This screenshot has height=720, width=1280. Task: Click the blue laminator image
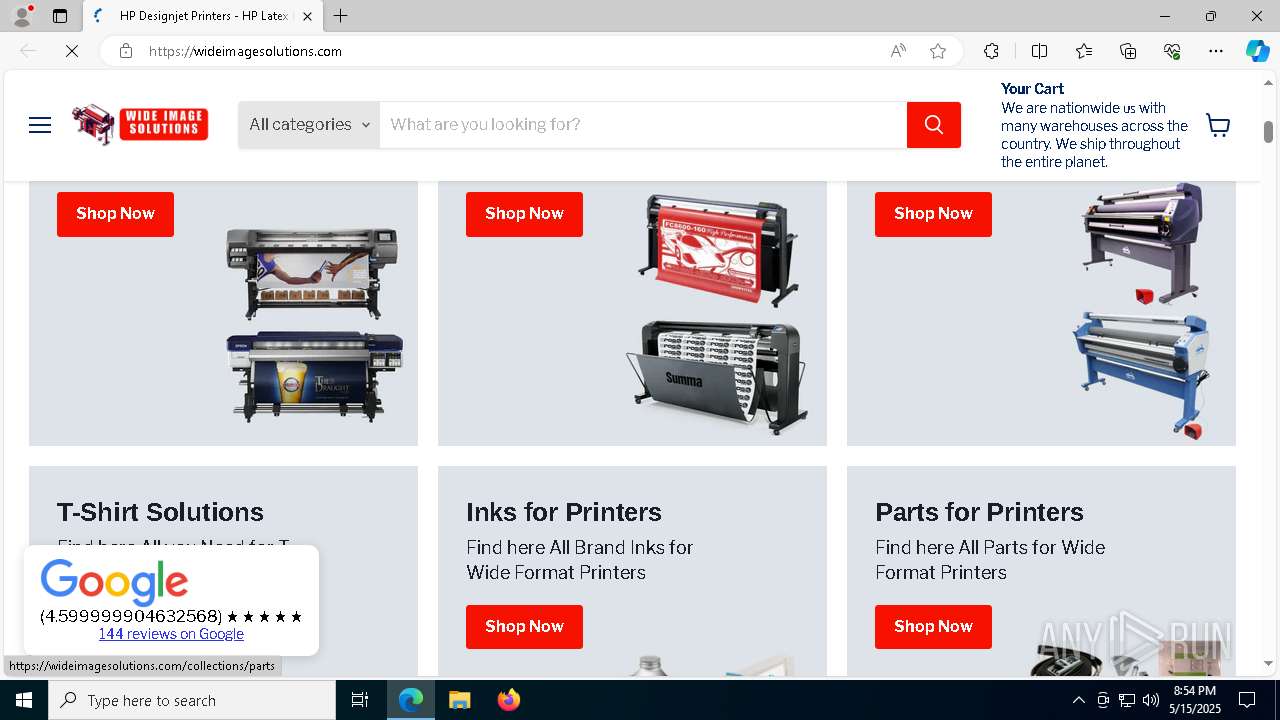pyautogui.click(x=1141, y=376)
